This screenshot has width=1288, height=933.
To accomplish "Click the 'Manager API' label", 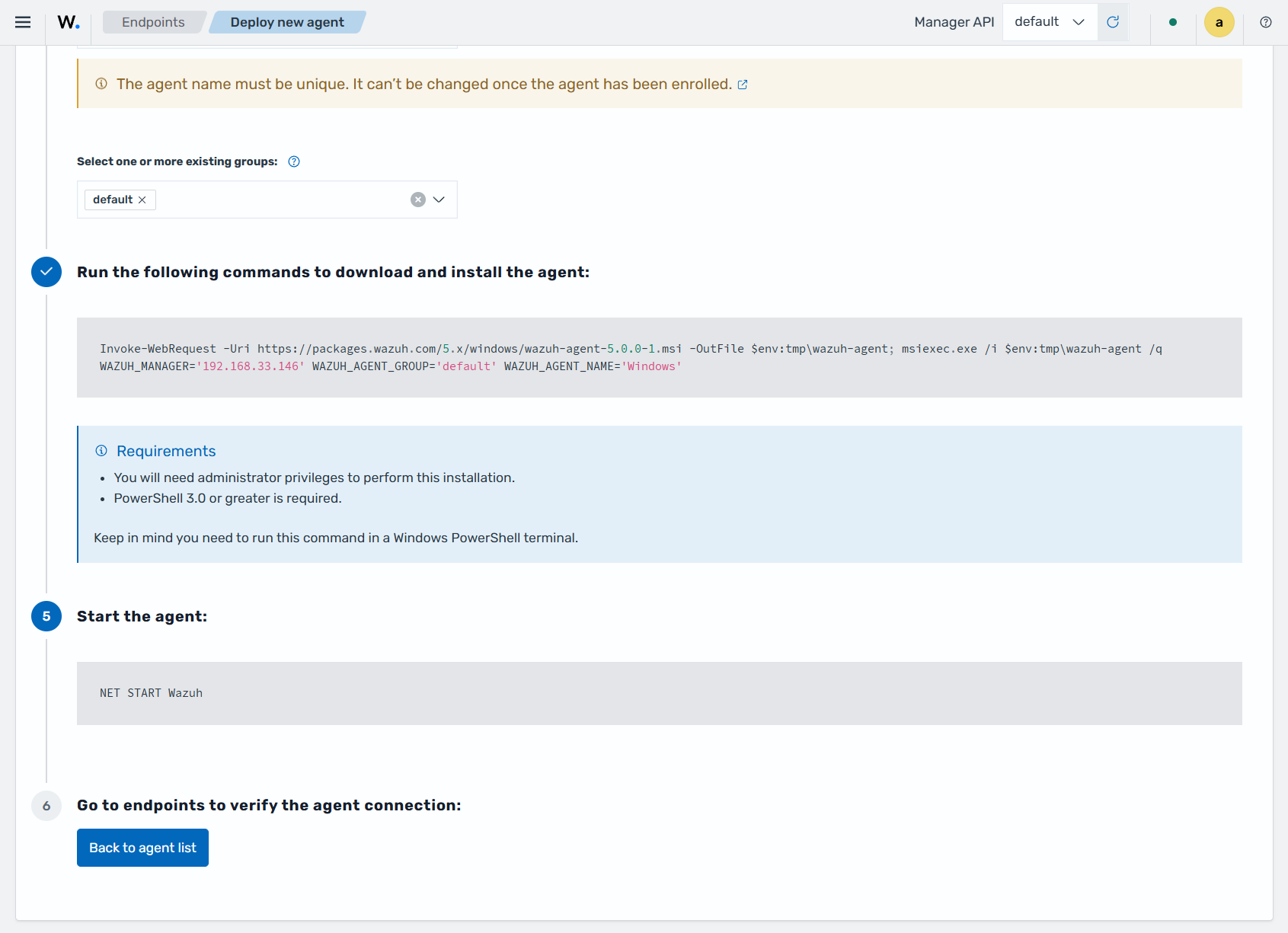I will (x=954, y=22).
